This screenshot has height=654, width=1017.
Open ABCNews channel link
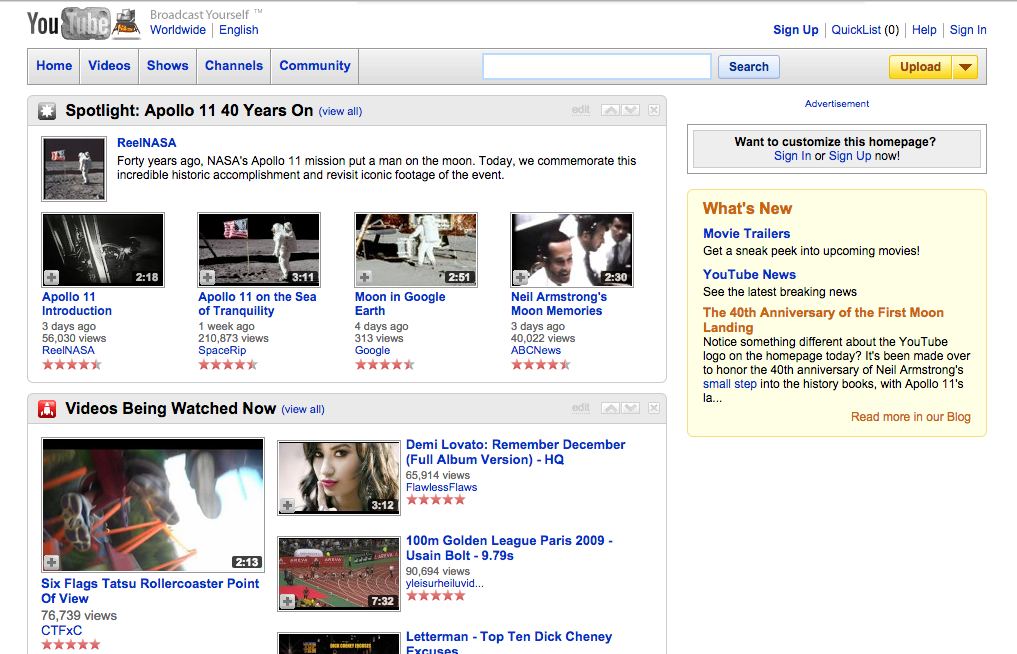point(536,350)
